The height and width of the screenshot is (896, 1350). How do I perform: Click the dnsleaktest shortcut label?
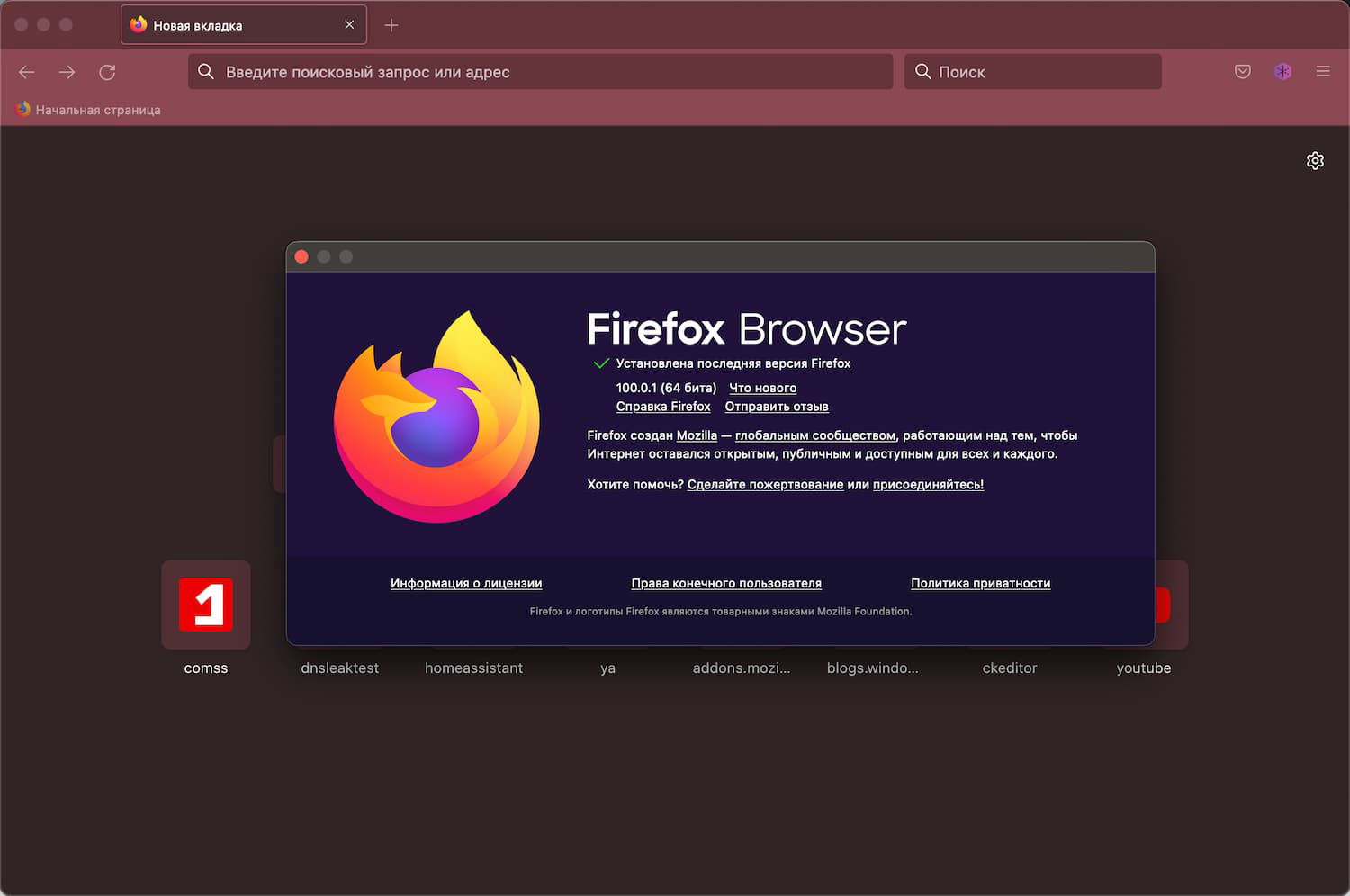tap(340, 668)
